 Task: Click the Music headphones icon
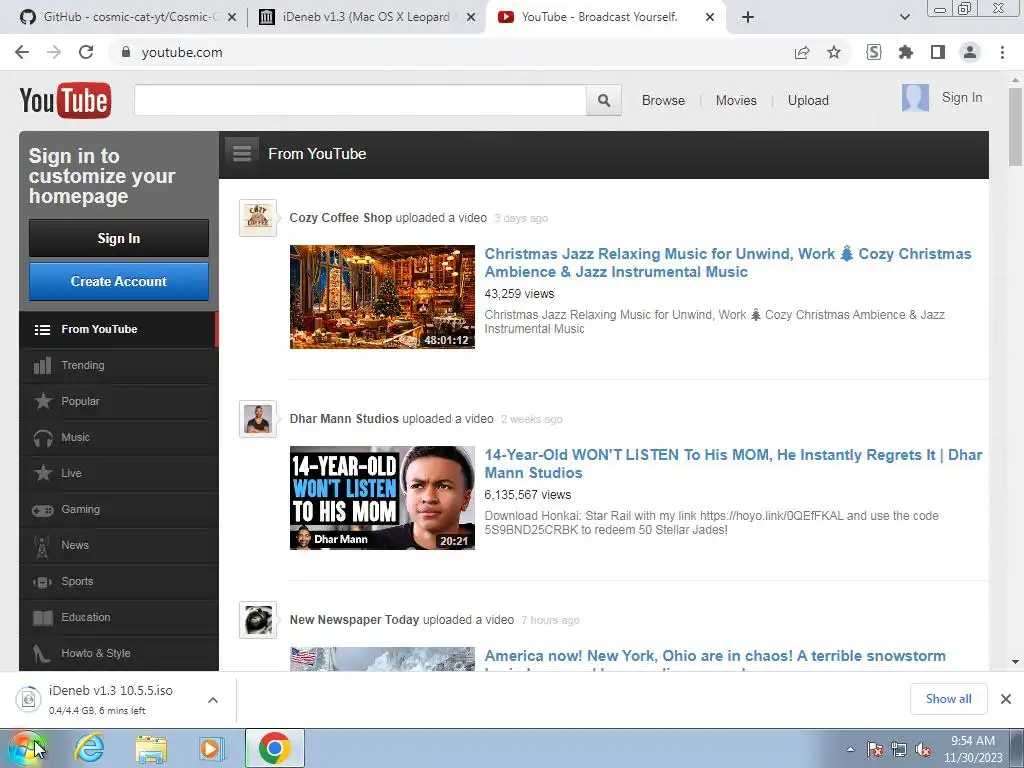click(x=43, y=438)
